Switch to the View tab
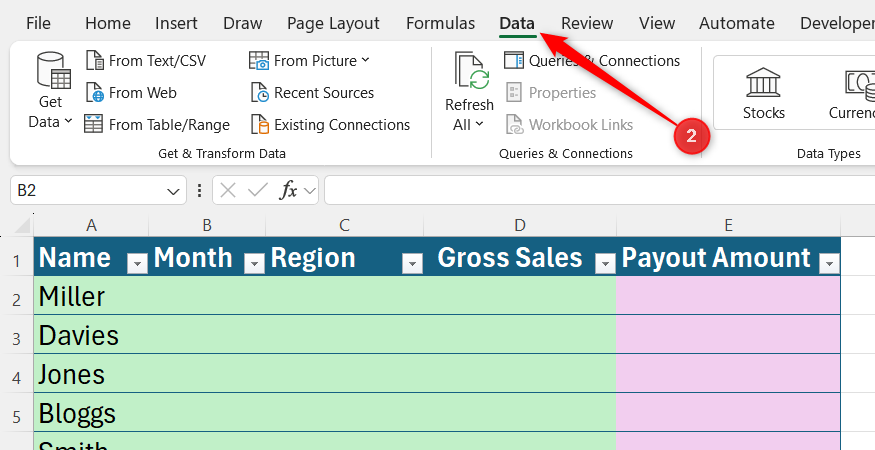 click(657, 23)
